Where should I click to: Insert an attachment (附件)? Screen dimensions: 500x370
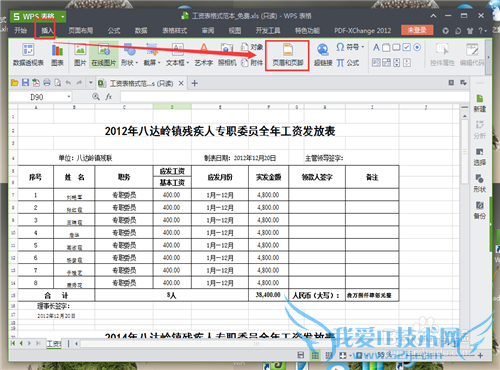click(252, 62)
